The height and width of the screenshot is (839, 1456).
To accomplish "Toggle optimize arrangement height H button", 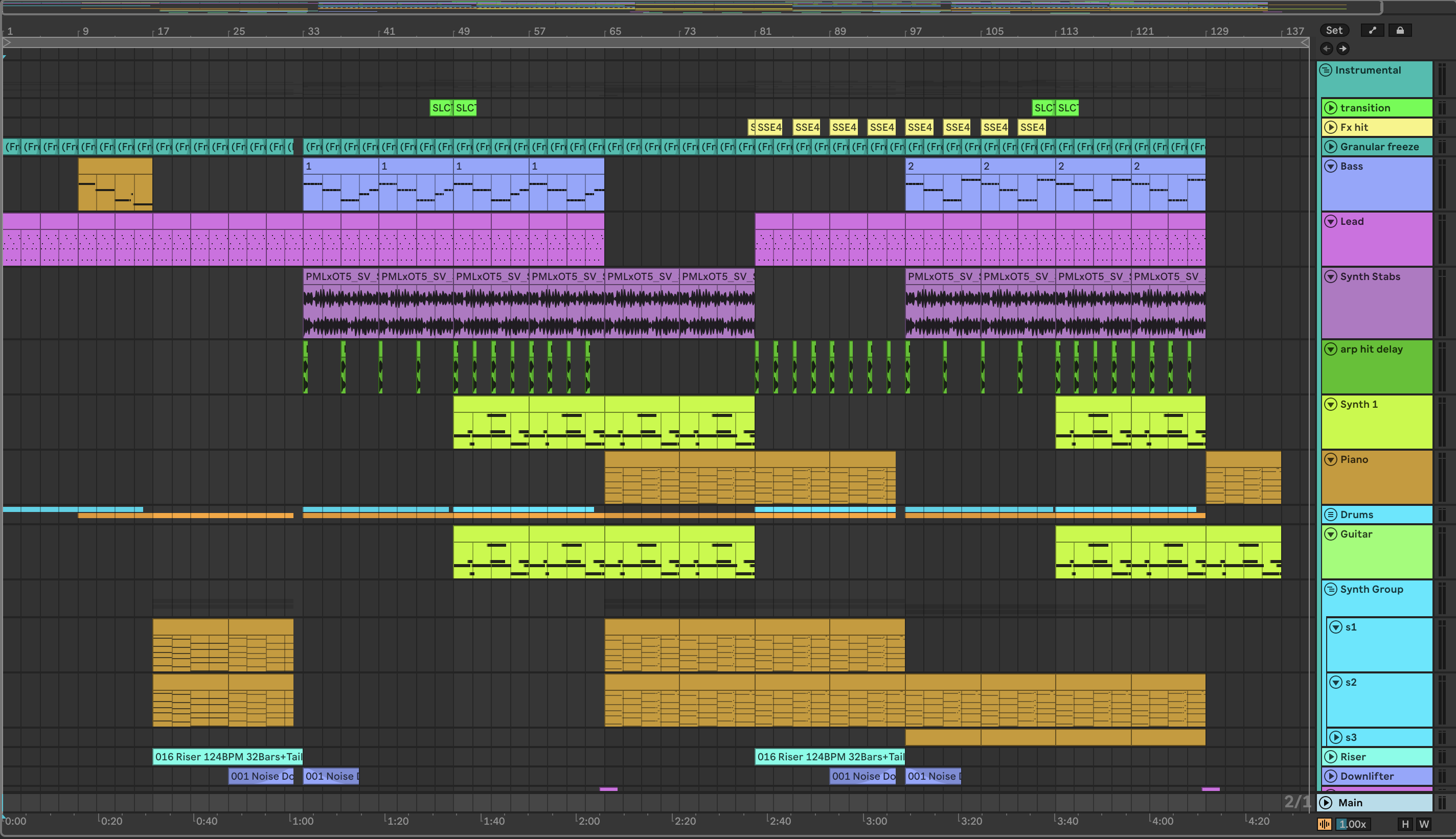I will [1405, 824].
